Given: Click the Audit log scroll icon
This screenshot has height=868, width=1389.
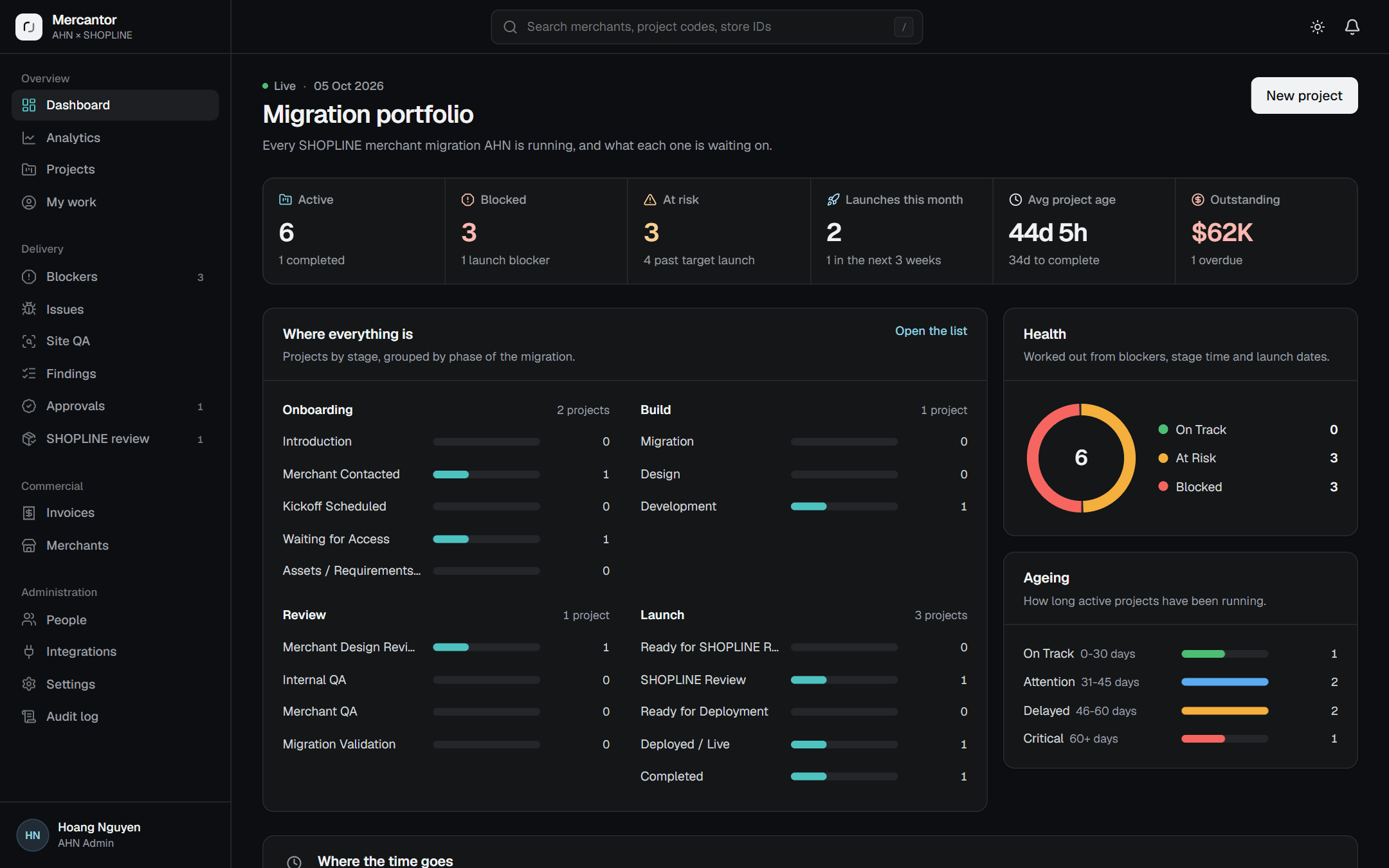Looking at the screenshot, I should click(x=29, y=716).
